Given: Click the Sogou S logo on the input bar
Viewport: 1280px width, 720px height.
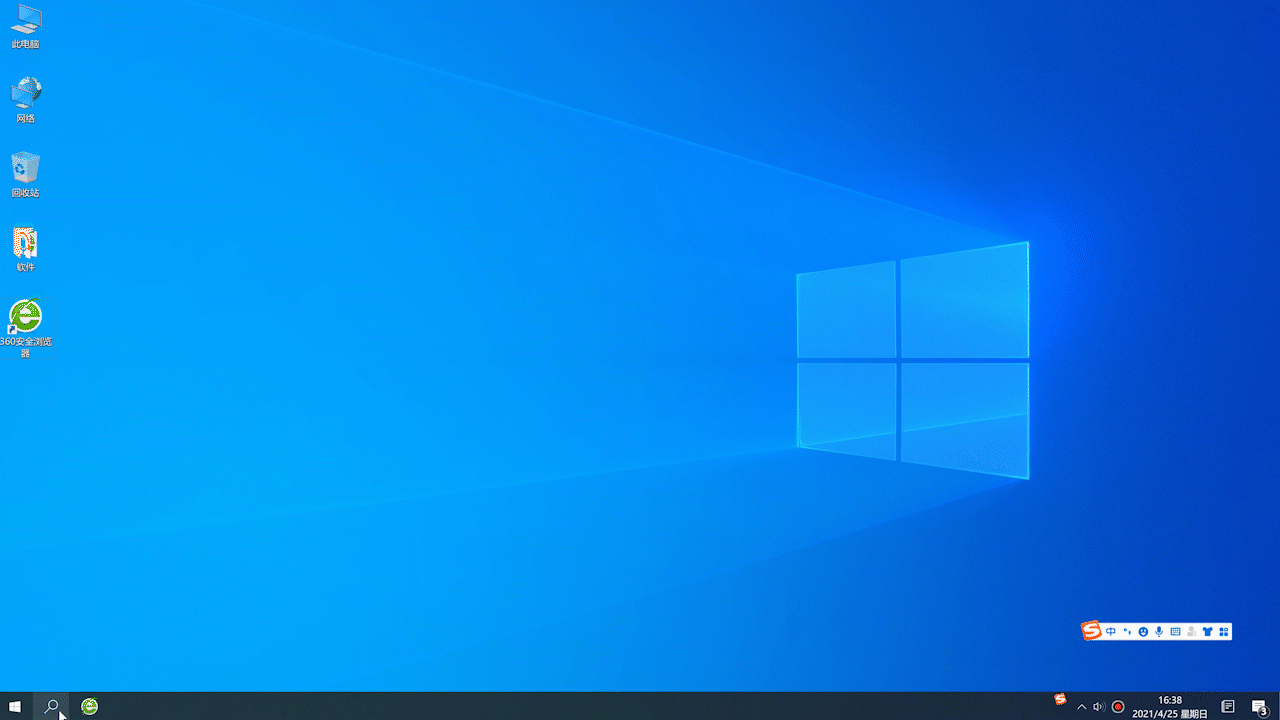Looking at the screenshot, I should coord(1091,631).
